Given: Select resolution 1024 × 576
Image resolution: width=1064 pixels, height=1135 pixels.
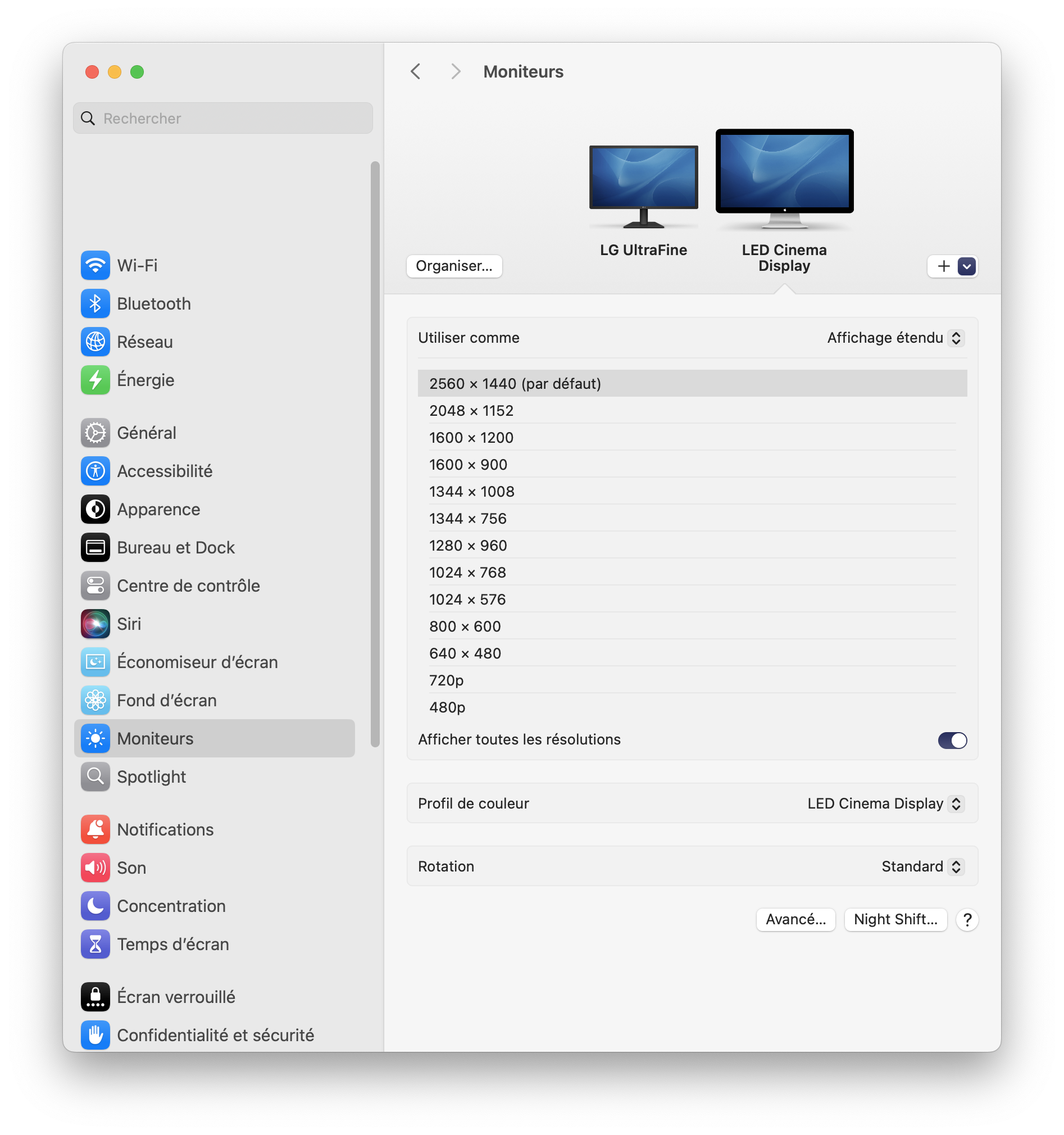Looking at the screenshot, I should 692,600.
